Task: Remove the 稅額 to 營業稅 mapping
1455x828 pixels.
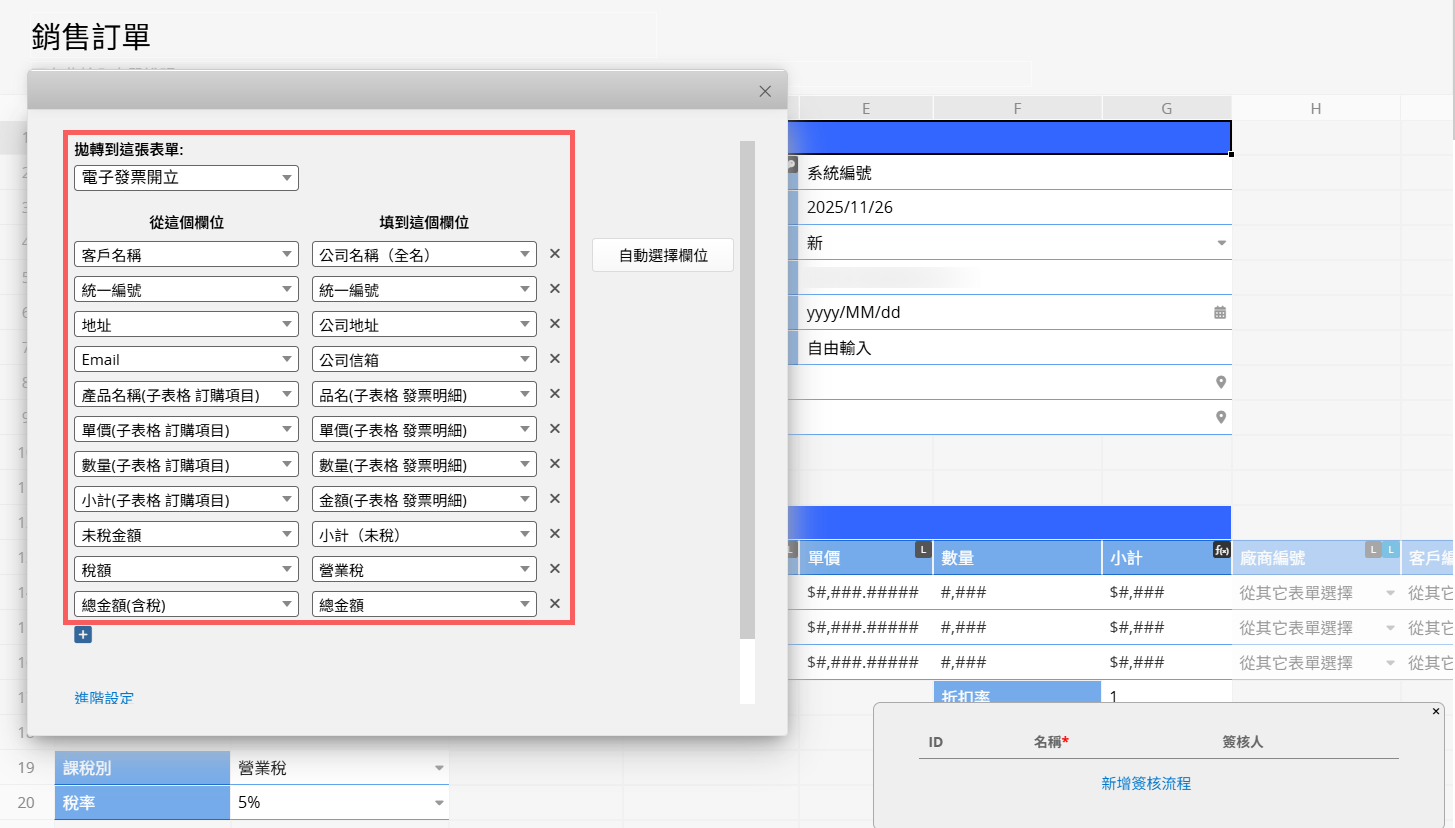Action: click(555, 569)
